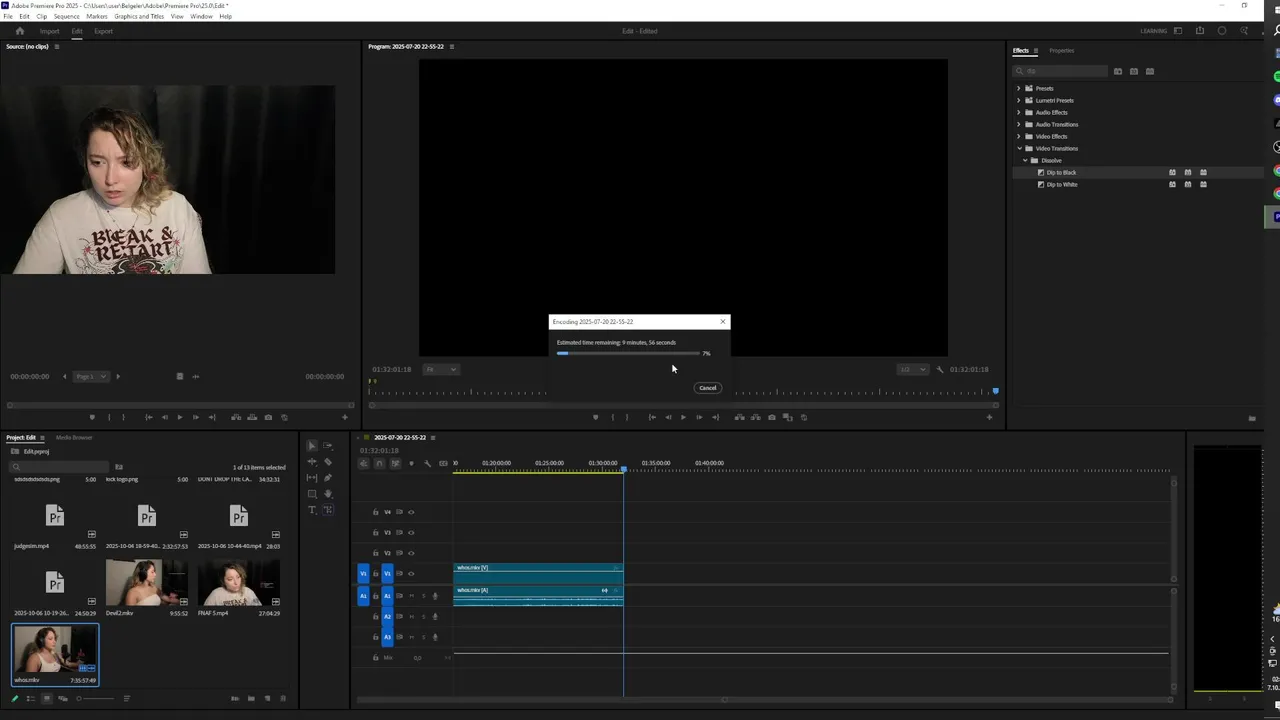The height and width of the screenshot is (720, 1280).
Task: Click the Effects search field
Action: tap(1060, 71)
